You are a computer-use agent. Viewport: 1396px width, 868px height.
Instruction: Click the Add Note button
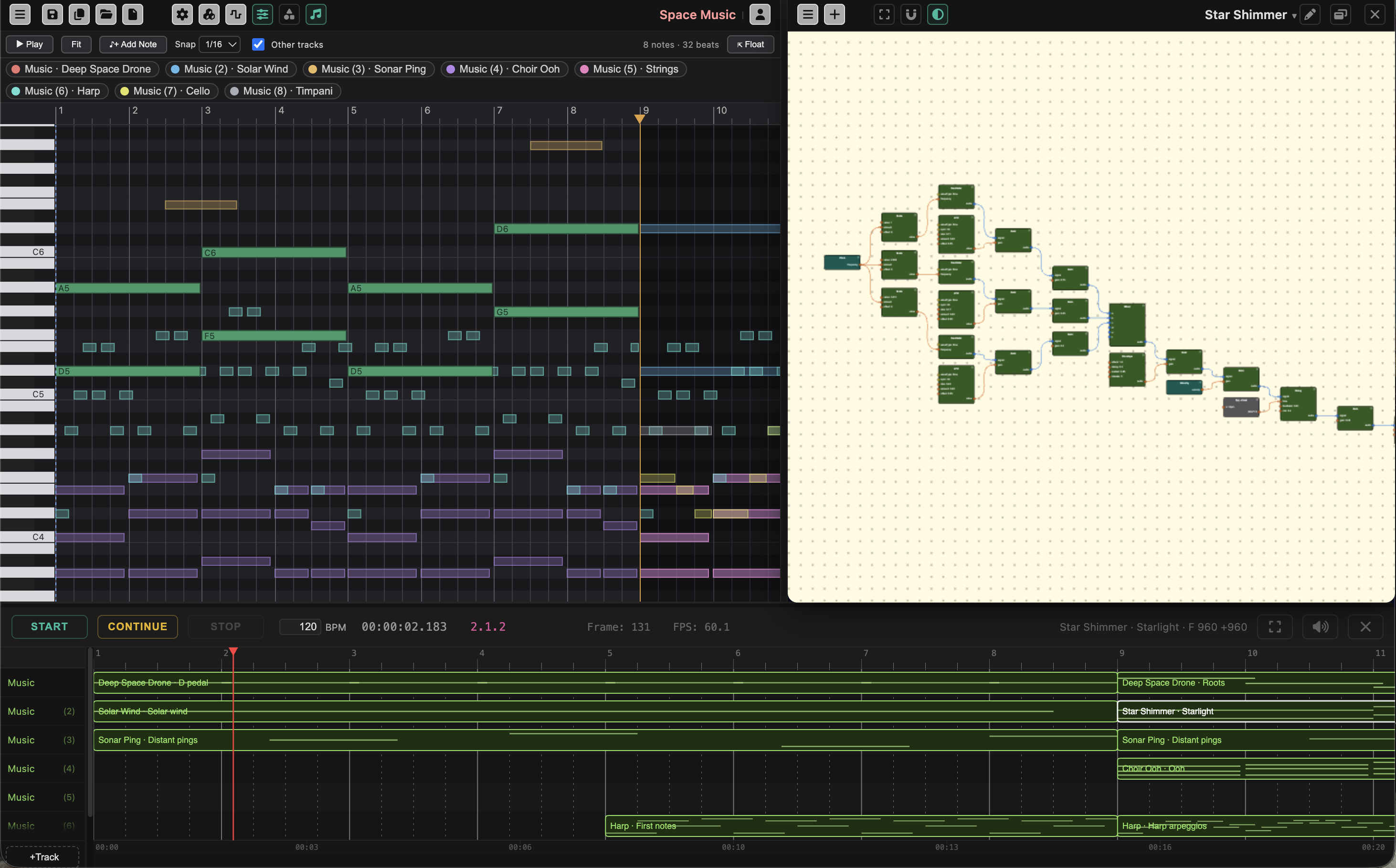[133, 44]
